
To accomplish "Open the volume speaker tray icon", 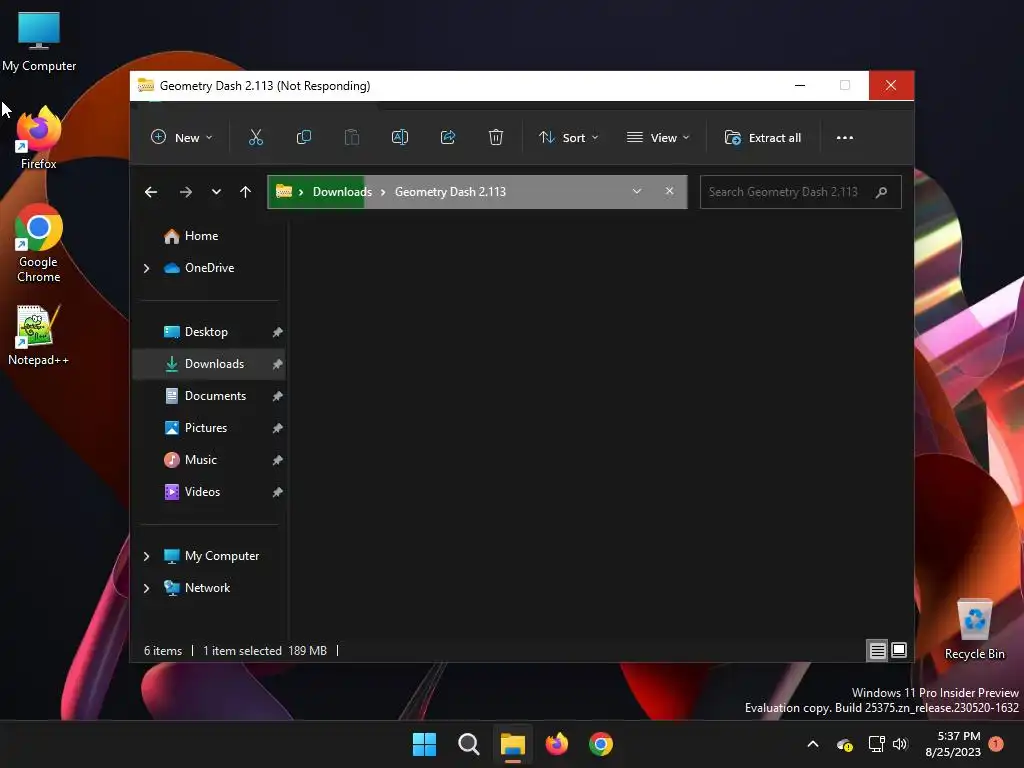I will click(x=901, y=744).
